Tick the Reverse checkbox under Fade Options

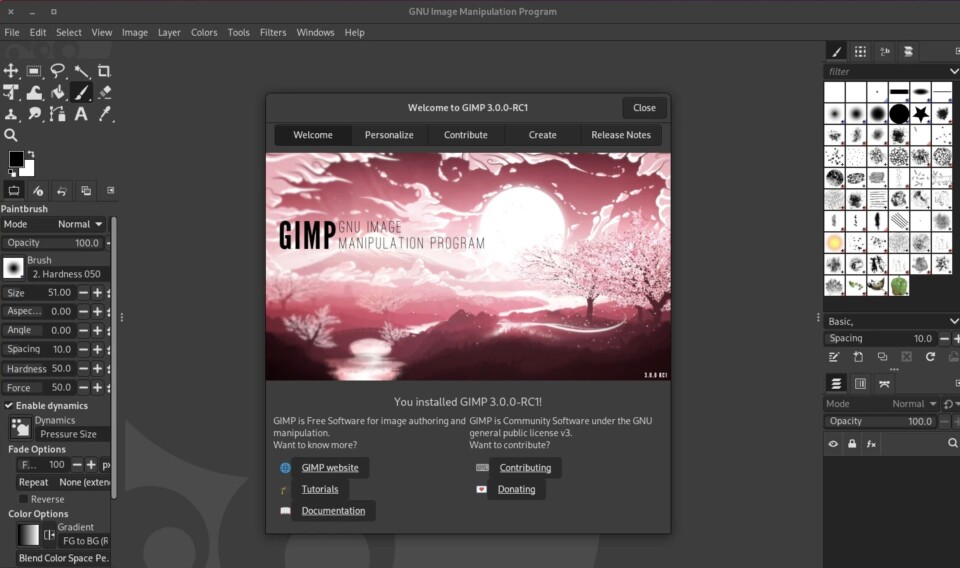(24, 499)
